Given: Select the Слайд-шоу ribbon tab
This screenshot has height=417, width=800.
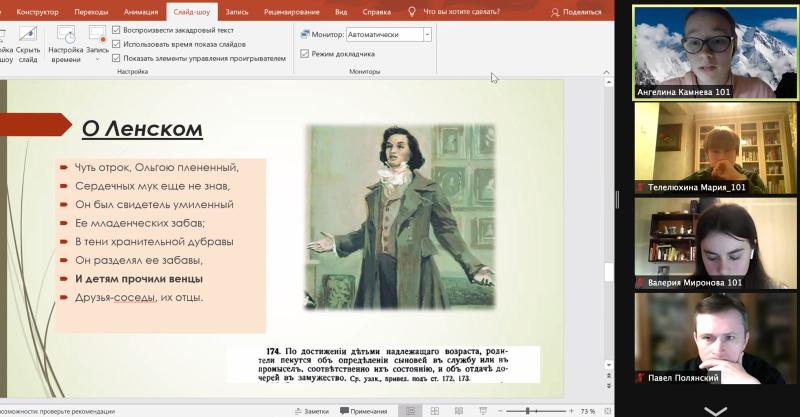Looking at the screenshot, I should point(191,12).
